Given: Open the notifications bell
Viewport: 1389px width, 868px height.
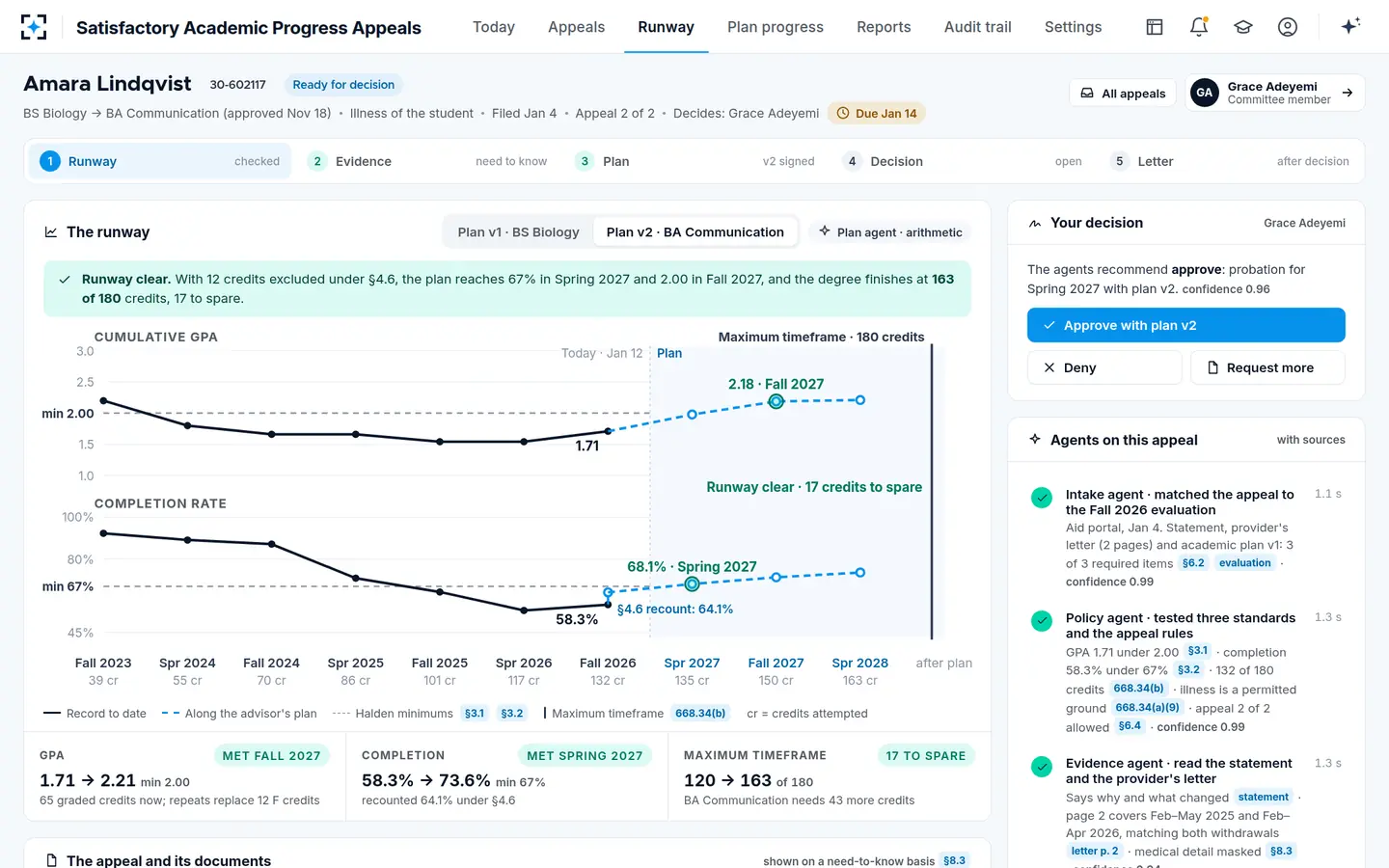Looking at the screenshot, I should tap(1199, 27).
